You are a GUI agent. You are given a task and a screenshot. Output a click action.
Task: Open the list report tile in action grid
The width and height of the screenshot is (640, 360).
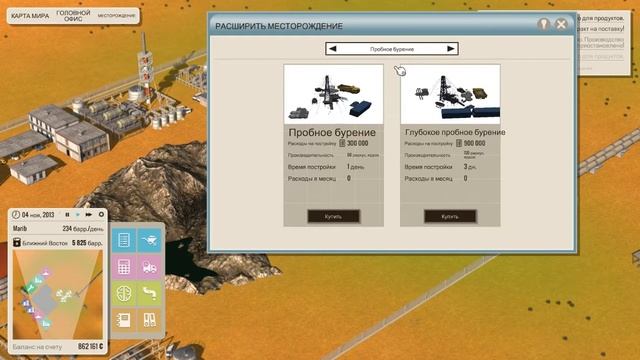point(124,240)
